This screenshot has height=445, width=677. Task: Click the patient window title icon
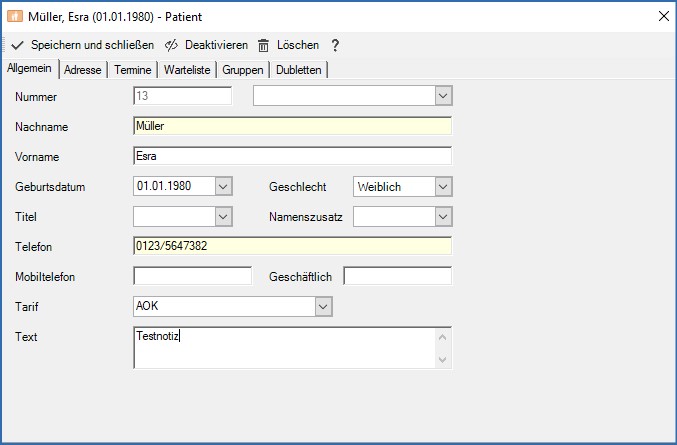tap(15, 16)
